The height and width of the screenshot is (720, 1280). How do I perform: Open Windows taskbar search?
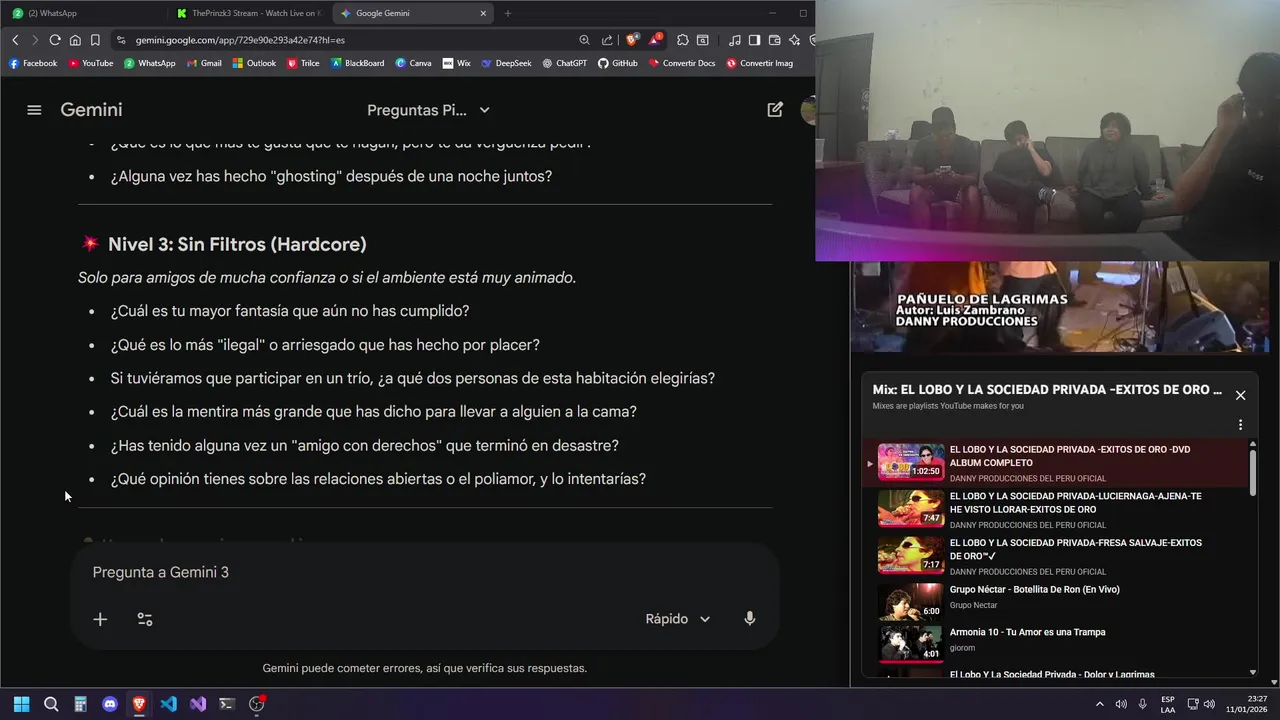tap(51, 704)
